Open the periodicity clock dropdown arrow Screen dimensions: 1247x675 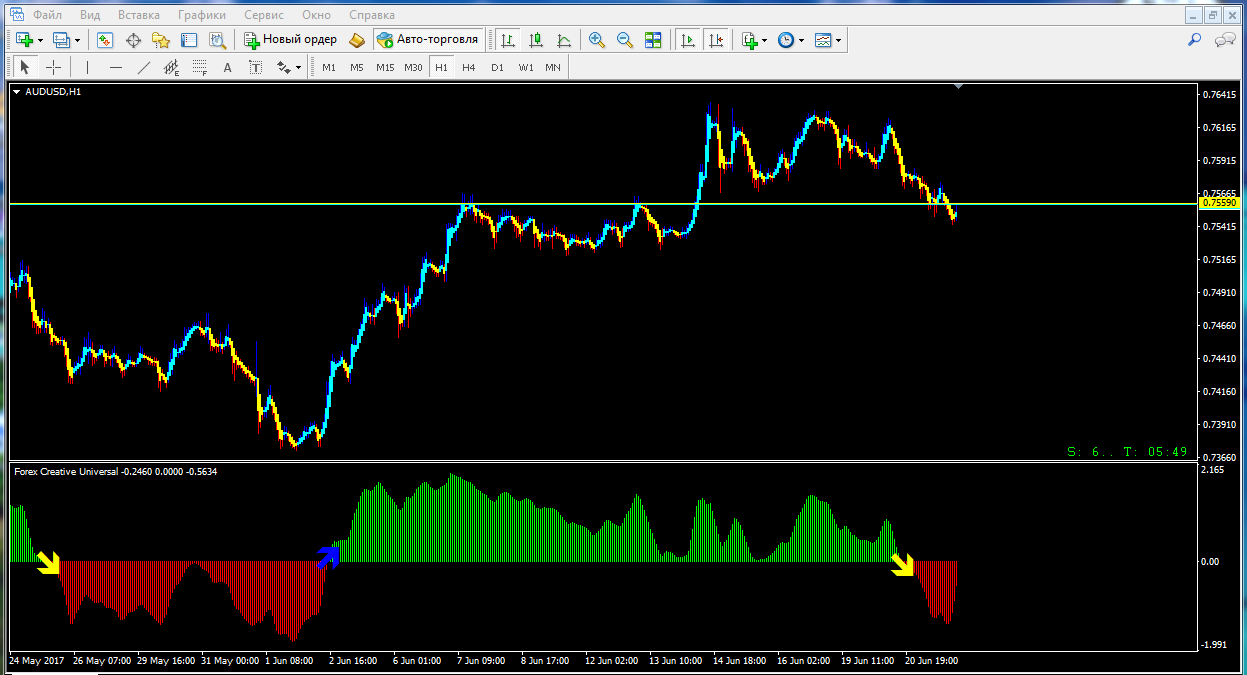point(802,41)
